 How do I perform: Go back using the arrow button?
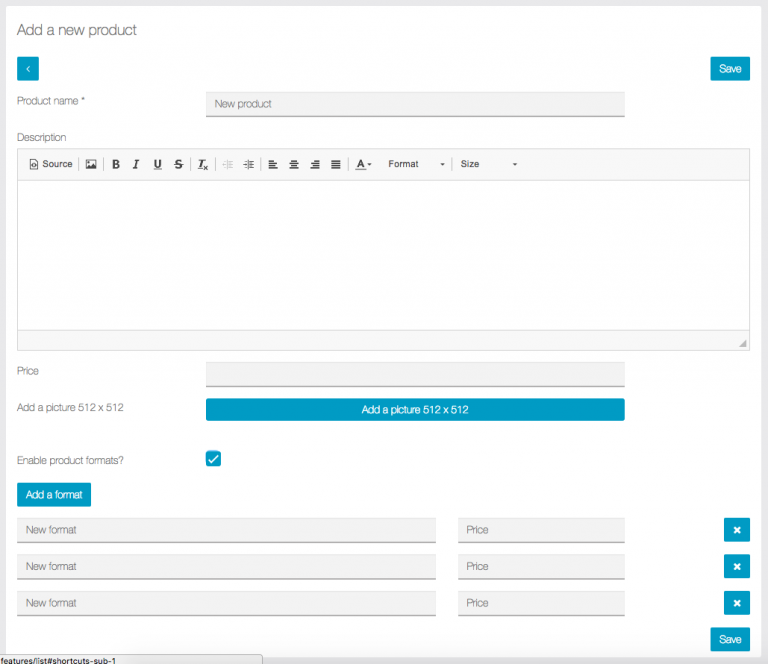28,69
